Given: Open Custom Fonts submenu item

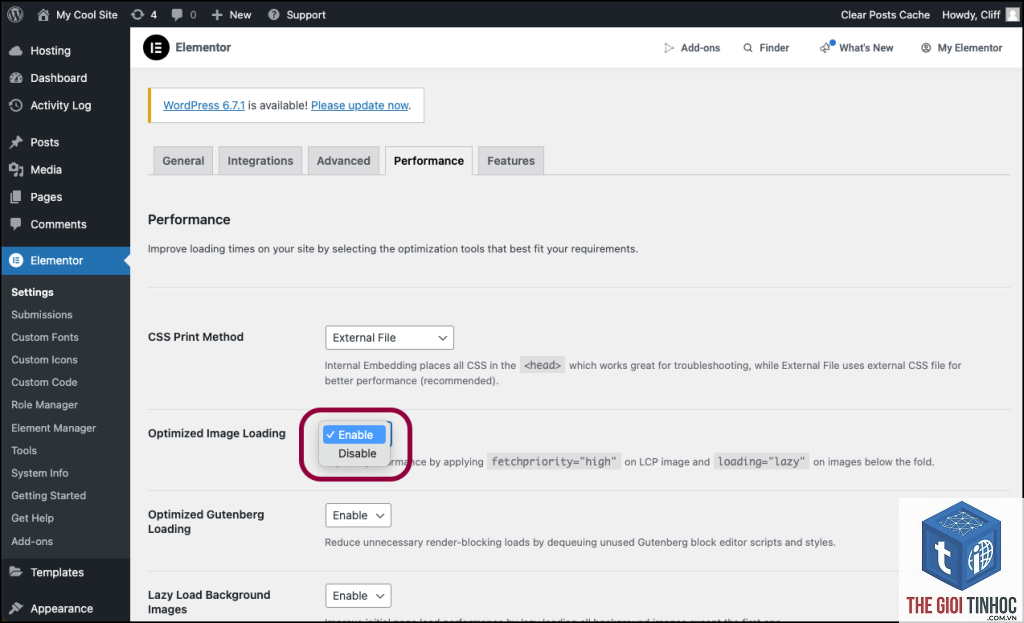Looking at the screenshot, I should click(45, 337).
